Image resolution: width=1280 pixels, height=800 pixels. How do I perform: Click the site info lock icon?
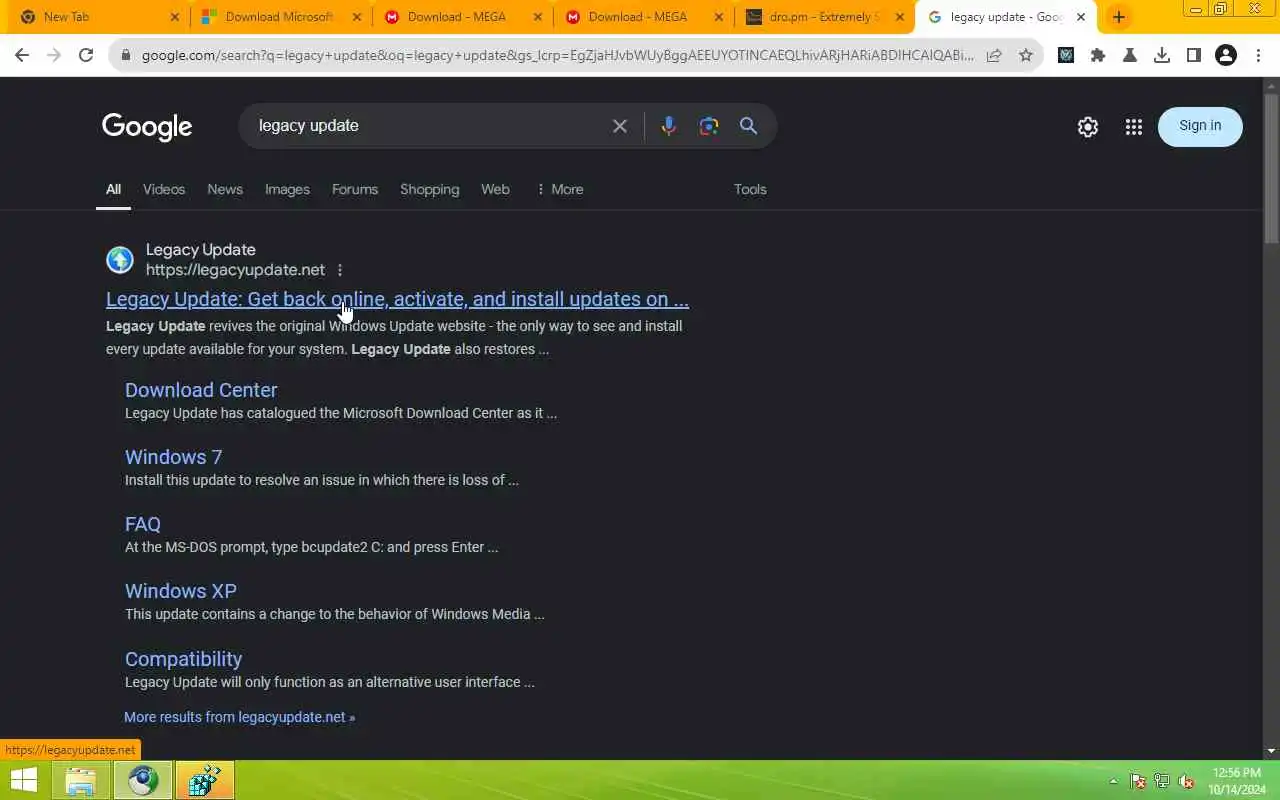(x=125, y=56)
